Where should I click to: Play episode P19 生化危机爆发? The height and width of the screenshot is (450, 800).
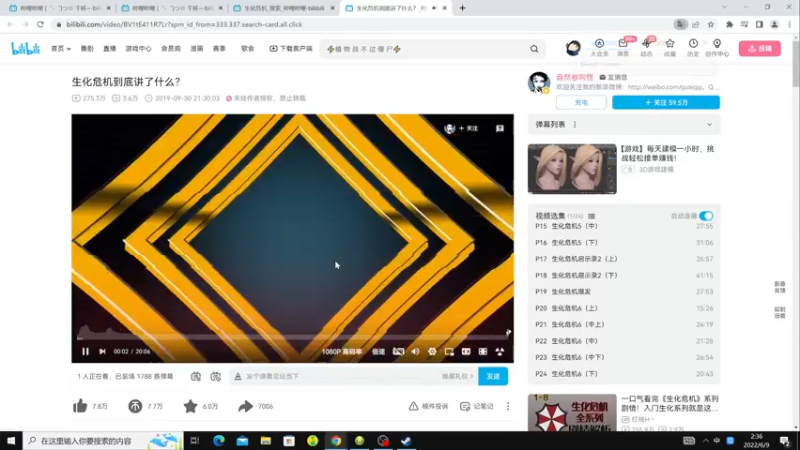[624, 291]
